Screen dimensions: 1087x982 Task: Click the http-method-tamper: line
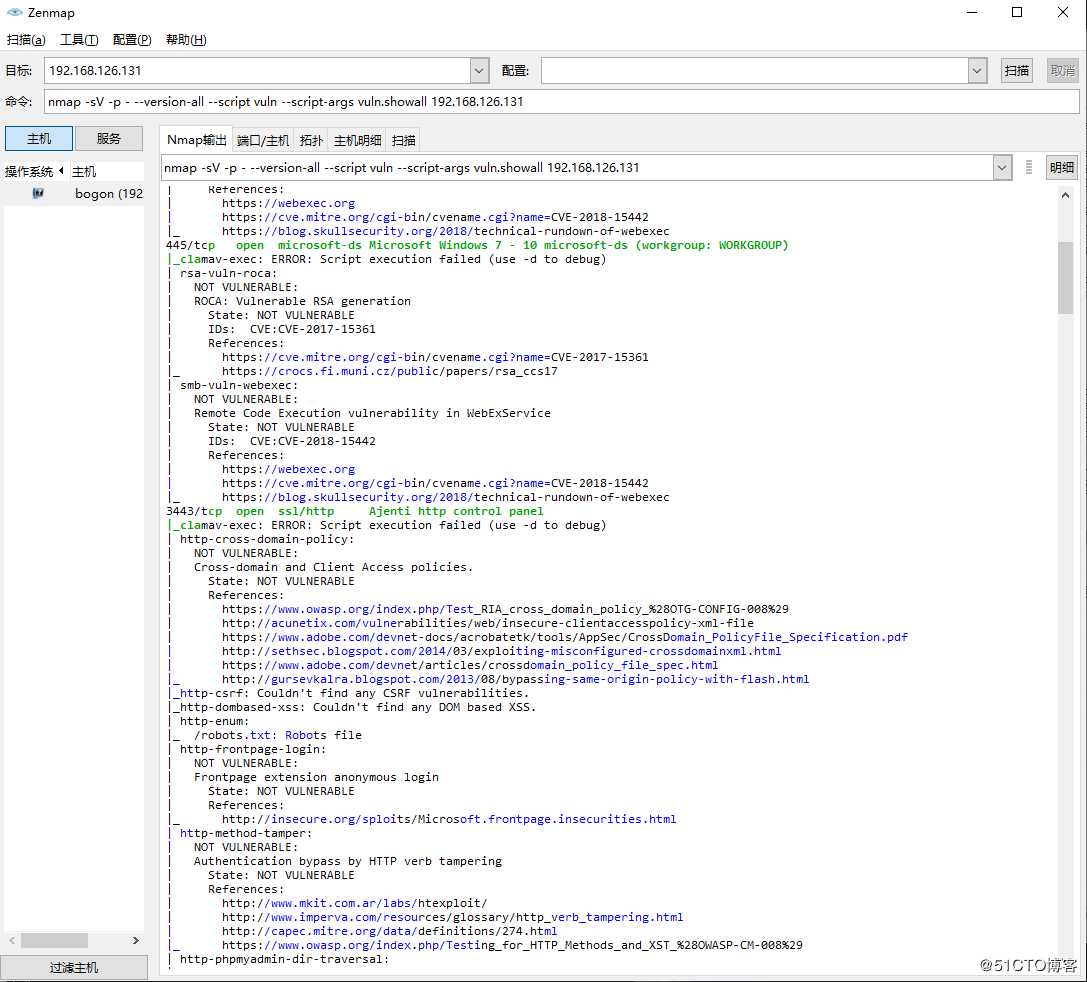tap(245, 833)
